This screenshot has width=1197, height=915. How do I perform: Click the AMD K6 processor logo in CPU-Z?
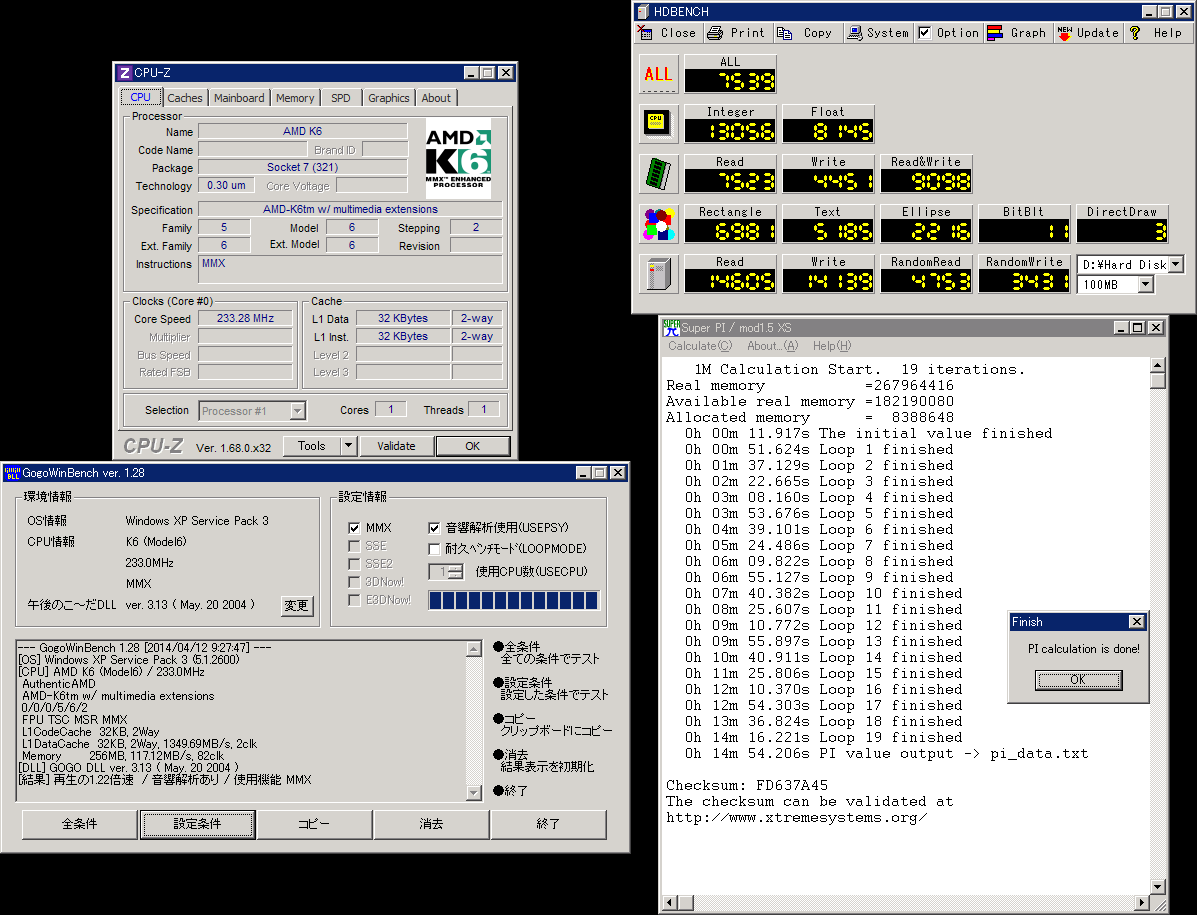click(458, 158)
